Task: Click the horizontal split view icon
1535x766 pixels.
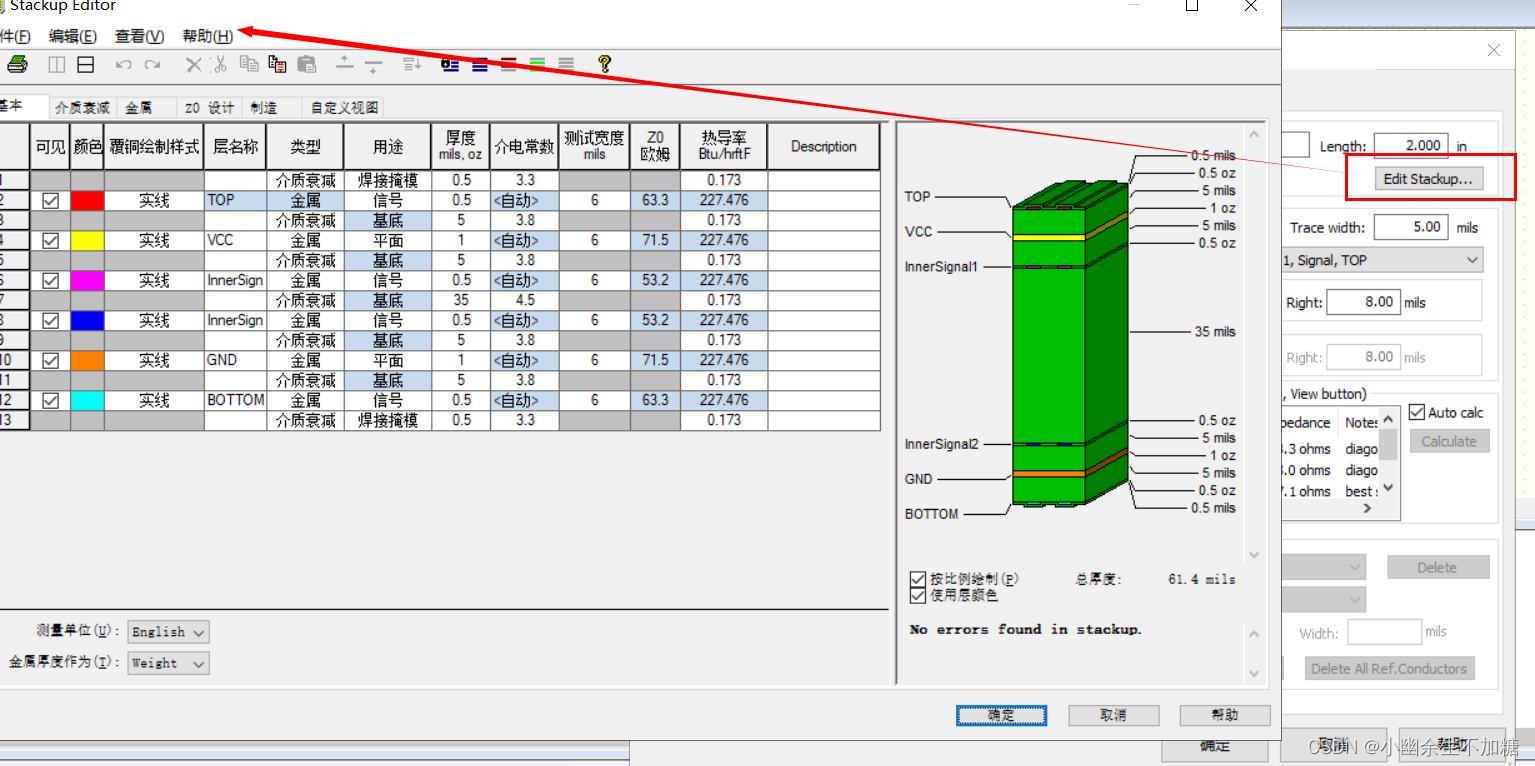Action: point(86,65)
